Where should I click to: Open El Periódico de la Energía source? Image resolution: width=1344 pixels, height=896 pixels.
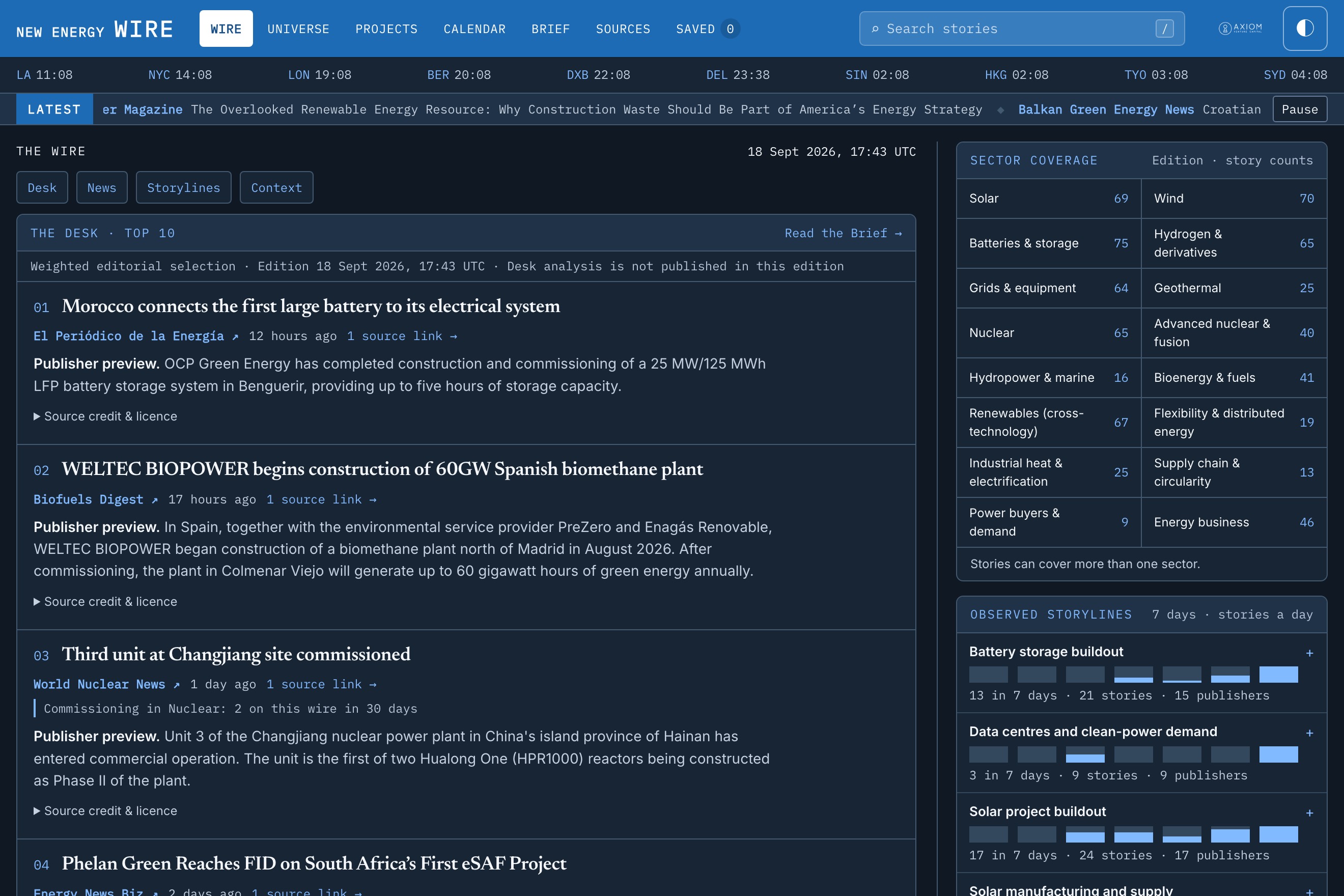[x=135, y=336]
